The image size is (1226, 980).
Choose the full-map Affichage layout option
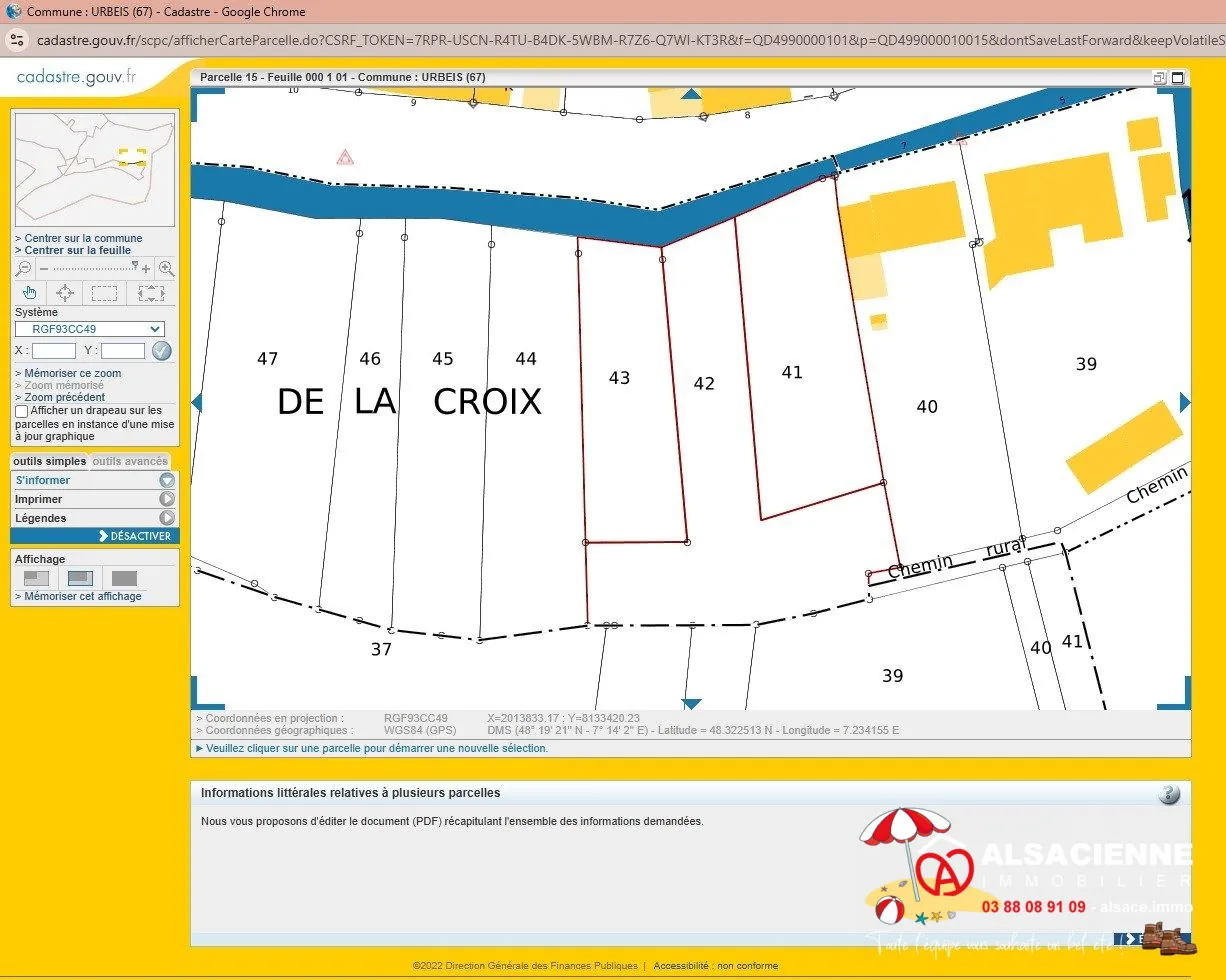tap(124, 578)
